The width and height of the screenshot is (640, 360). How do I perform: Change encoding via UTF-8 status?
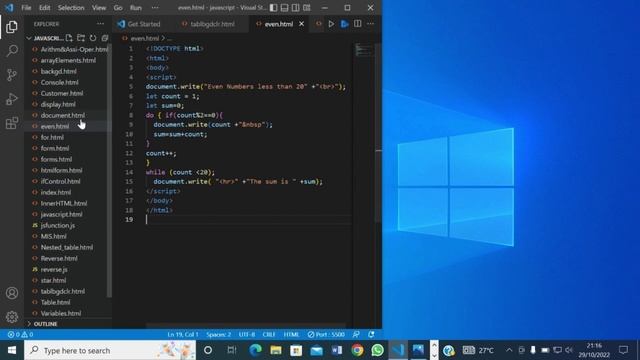[247, 334]
